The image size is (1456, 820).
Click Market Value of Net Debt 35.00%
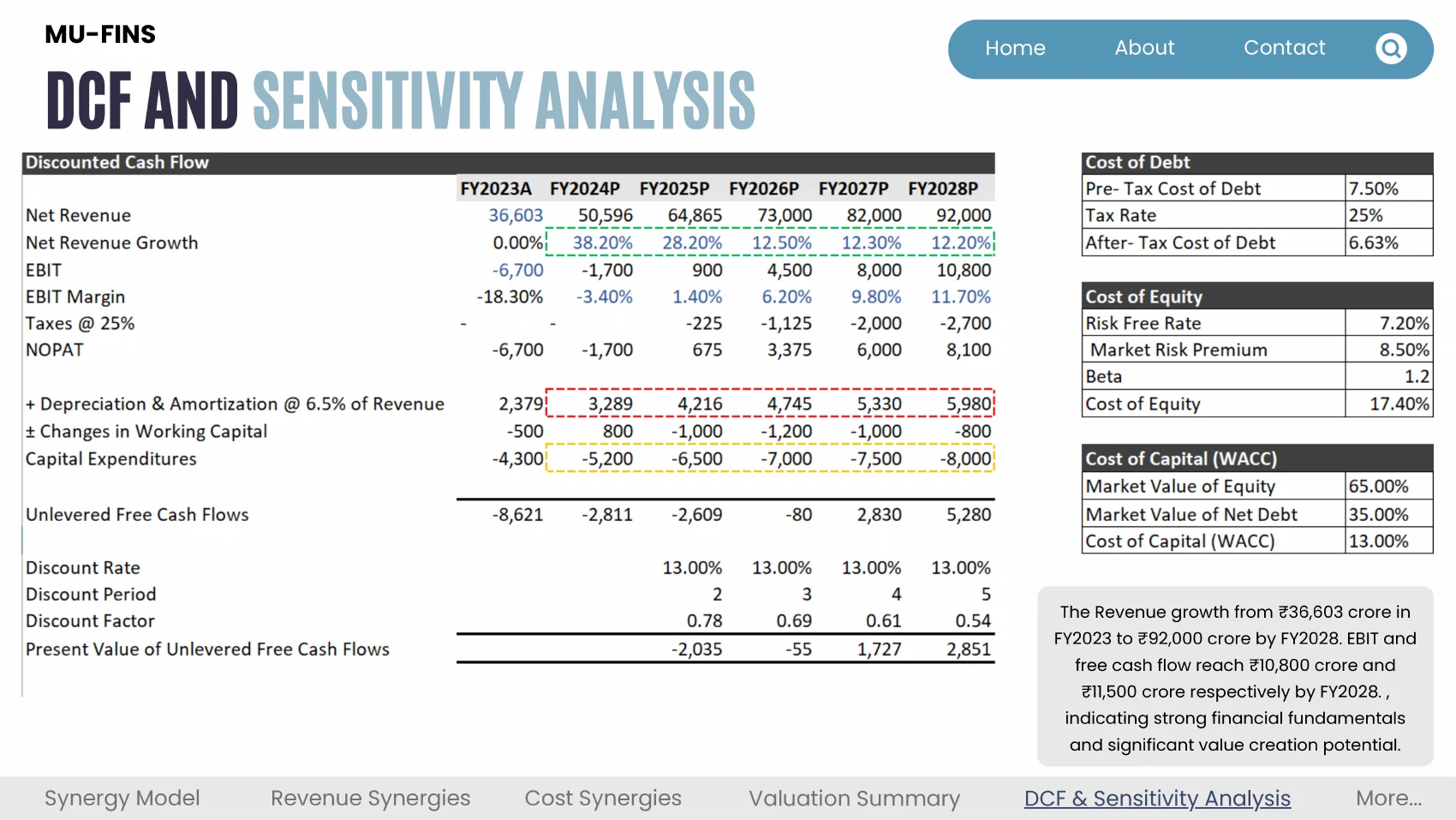click(1388, 514)
